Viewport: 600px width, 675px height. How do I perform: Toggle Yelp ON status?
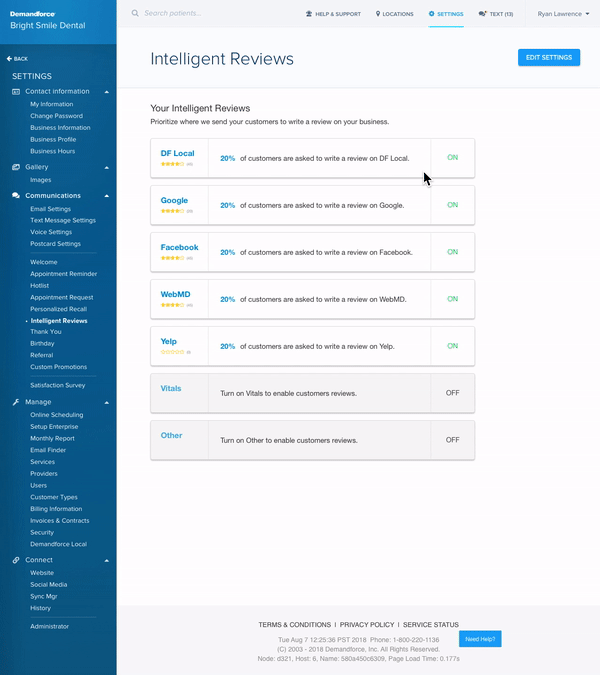click(452, 346)
